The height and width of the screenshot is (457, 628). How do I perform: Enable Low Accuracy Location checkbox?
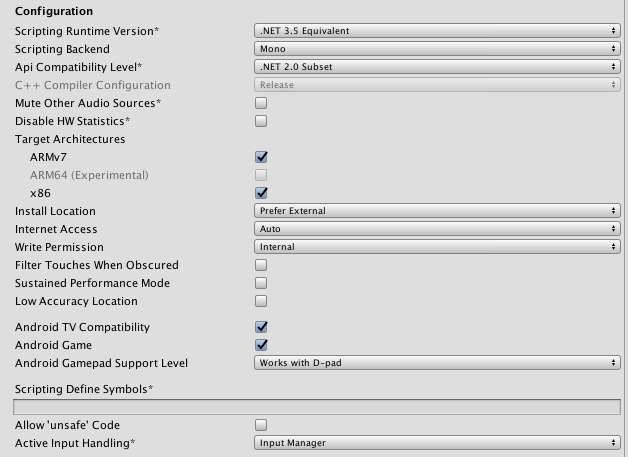pos(261,301)
